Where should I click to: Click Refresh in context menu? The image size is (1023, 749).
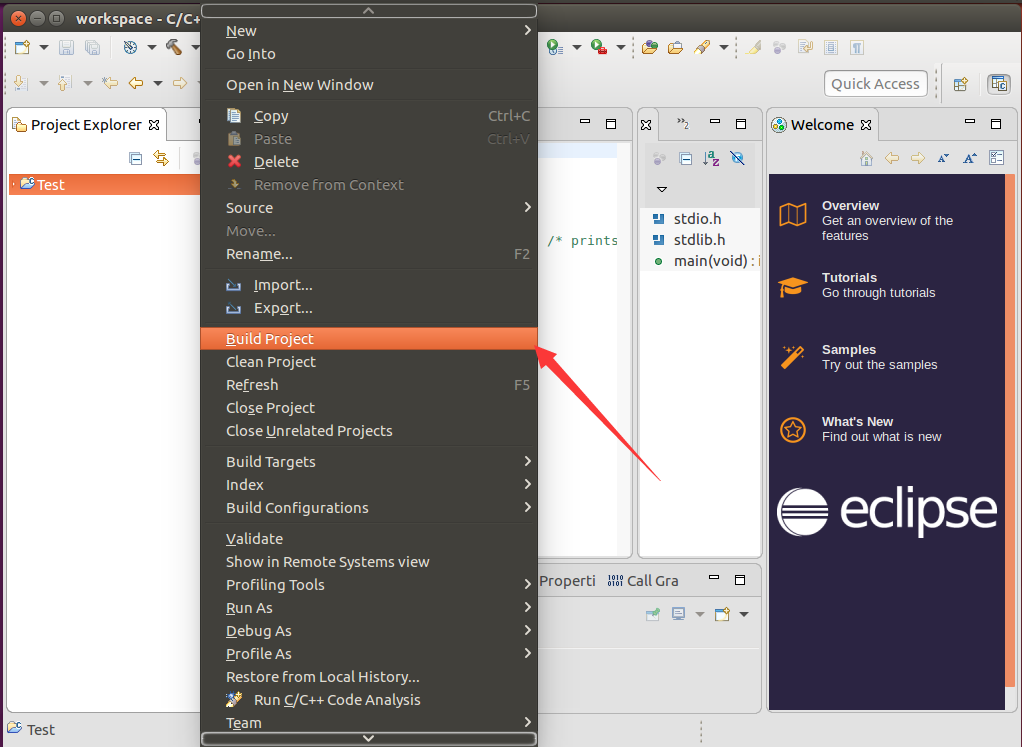(x=369, y=385)
